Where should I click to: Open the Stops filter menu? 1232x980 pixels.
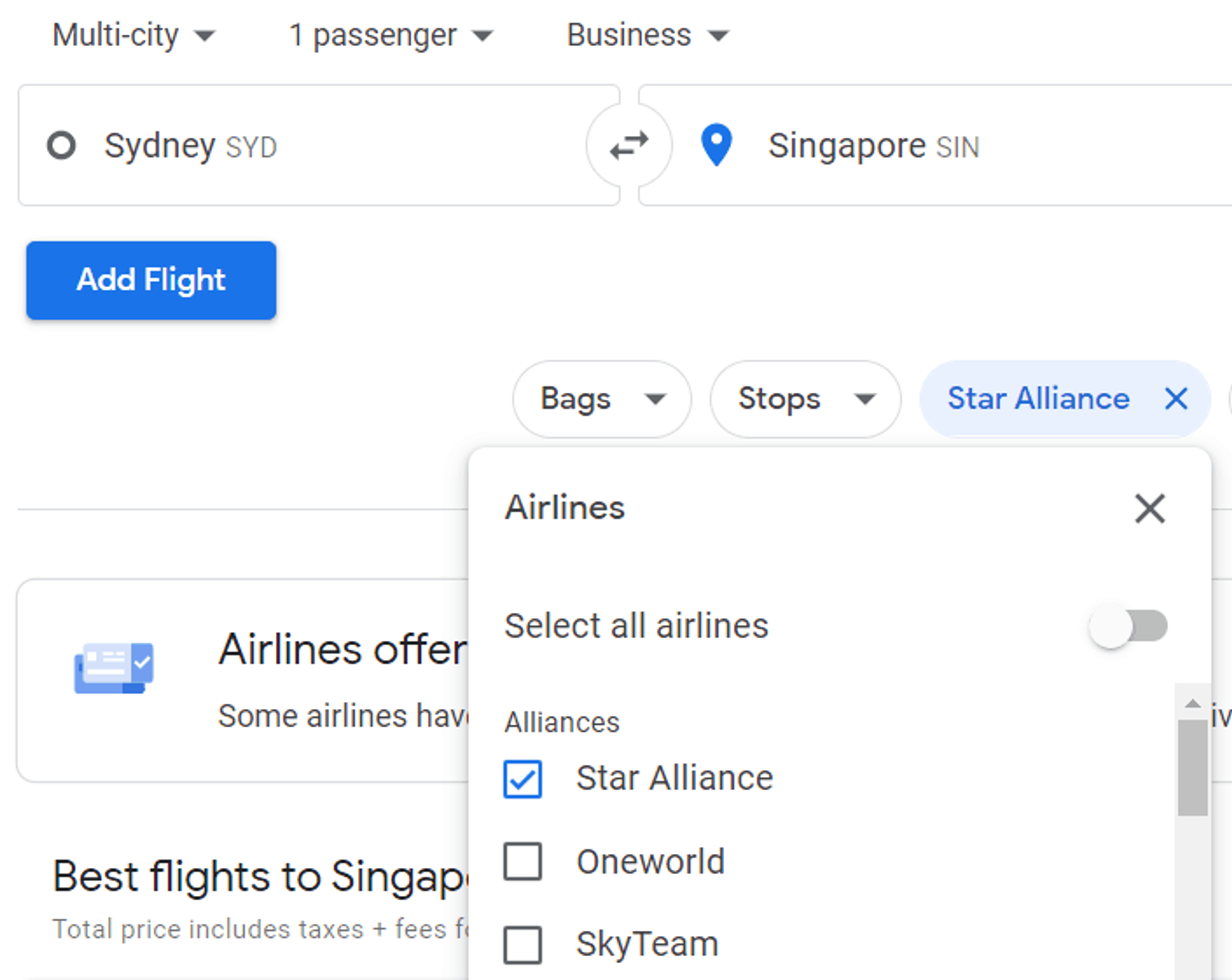(805, 399)
